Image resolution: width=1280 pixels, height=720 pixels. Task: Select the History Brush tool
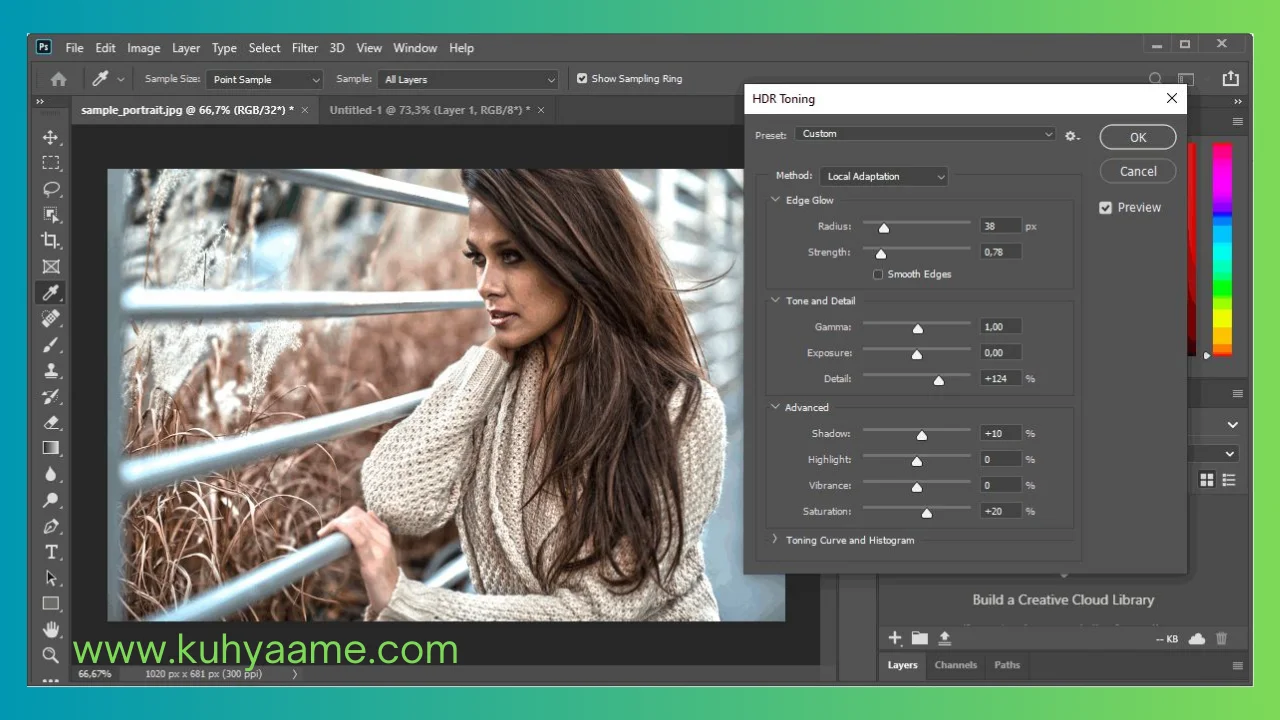coord(51,397)
